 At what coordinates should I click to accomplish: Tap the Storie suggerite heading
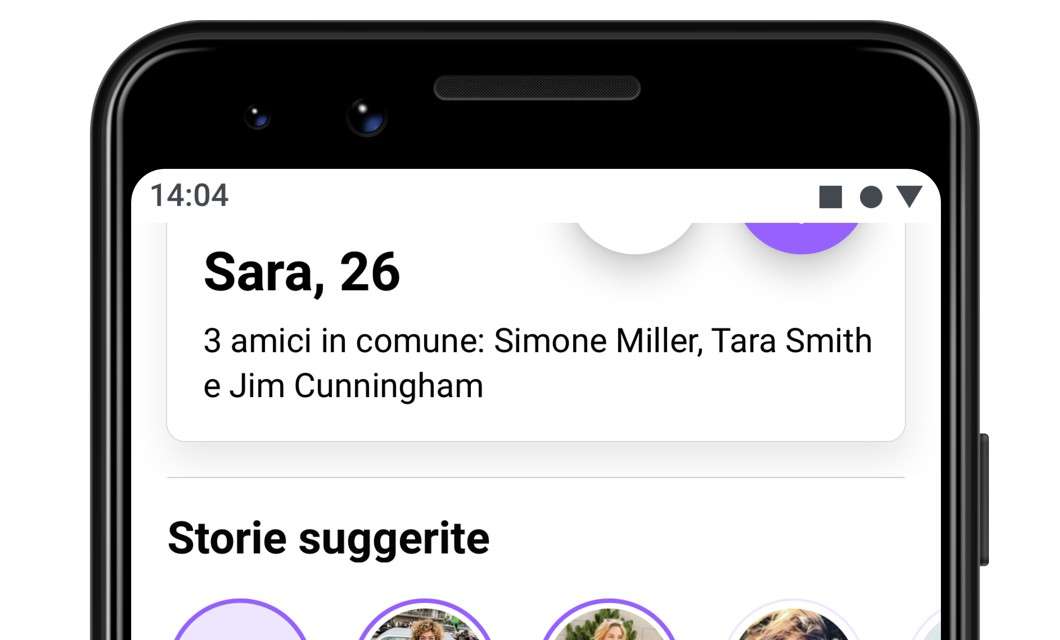point(329,539)
